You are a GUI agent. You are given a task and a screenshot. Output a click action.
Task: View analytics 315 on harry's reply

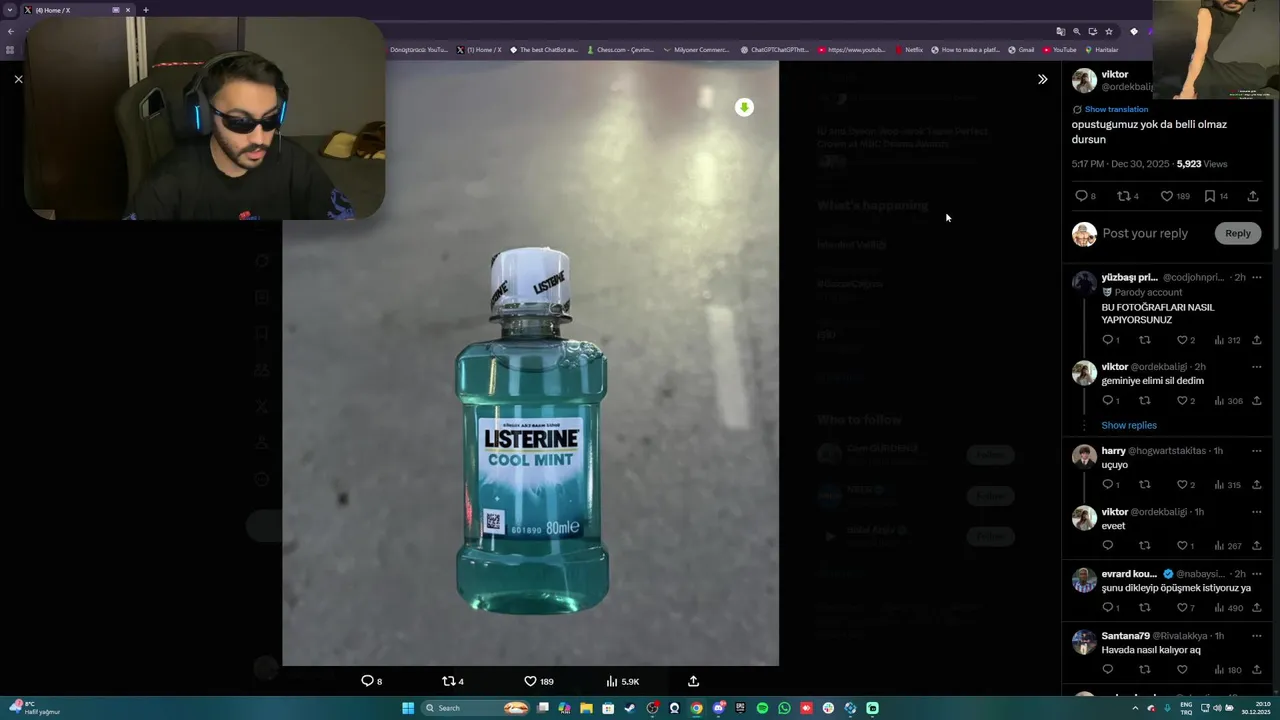tap(1227, 485)
